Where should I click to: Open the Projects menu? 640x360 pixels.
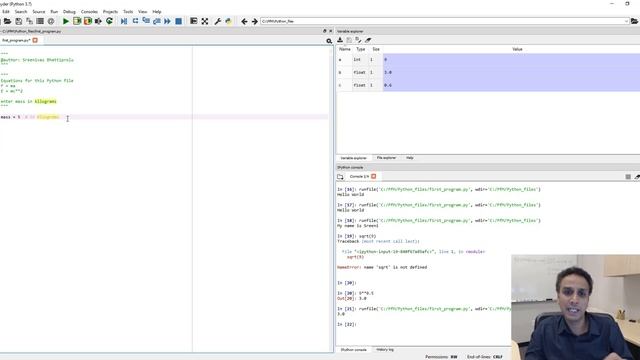point(110,12)
